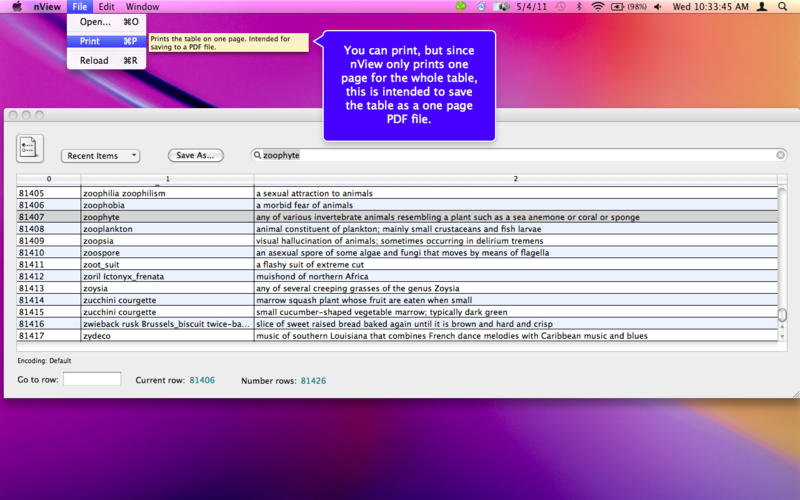Click the Go to row input field
Screen dimensions: 800x500
[92, 379]
